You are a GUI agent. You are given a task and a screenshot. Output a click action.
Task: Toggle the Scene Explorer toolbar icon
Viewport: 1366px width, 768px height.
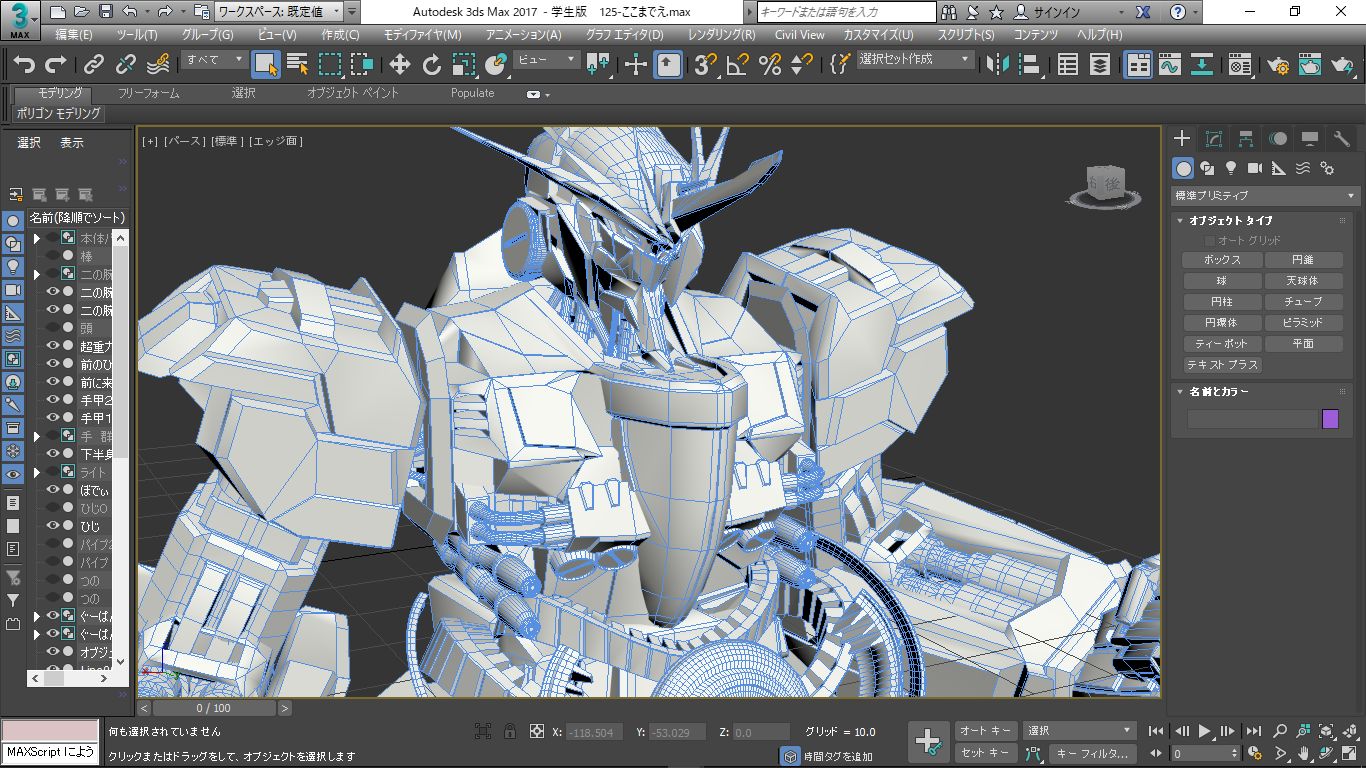pos(1068,65)
